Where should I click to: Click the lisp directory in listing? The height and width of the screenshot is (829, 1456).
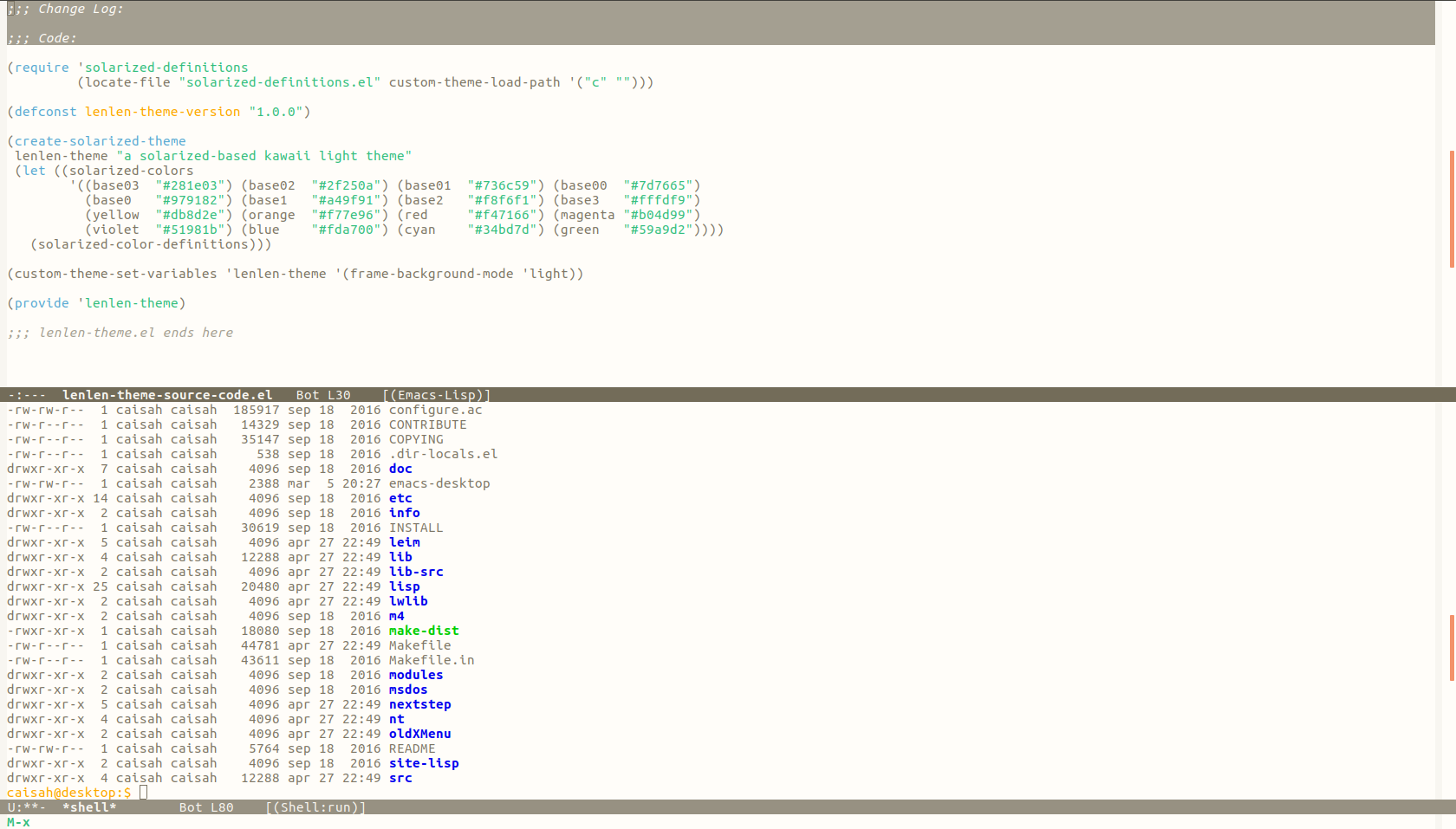click(x=404, y=586)
